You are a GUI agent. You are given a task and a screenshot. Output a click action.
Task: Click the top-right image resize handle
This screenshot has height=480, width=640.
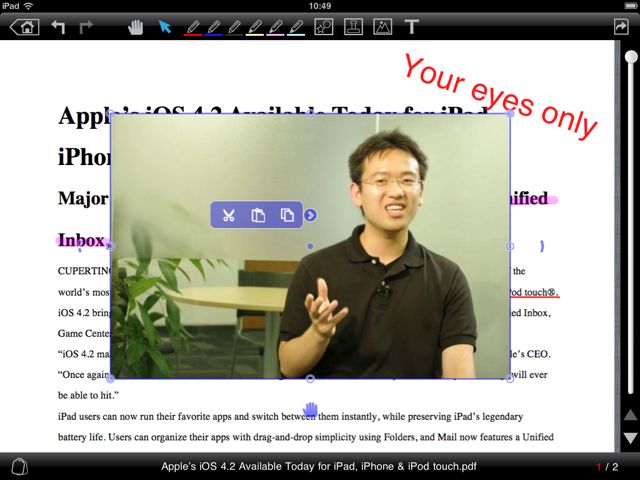[510, 114]
